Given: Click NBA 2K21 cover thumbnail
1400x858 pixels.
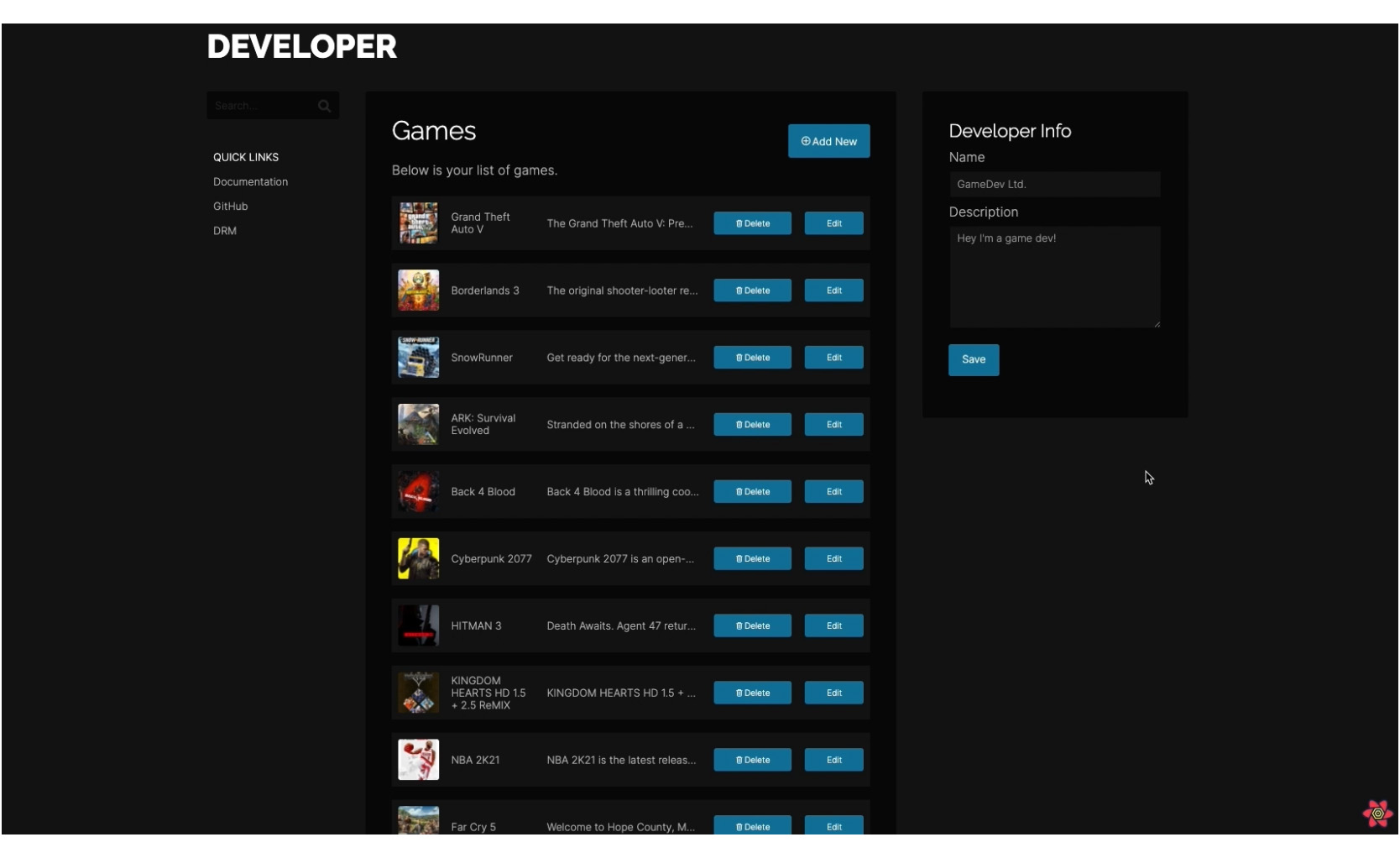Looking at the screenshot, I should 418,761.
